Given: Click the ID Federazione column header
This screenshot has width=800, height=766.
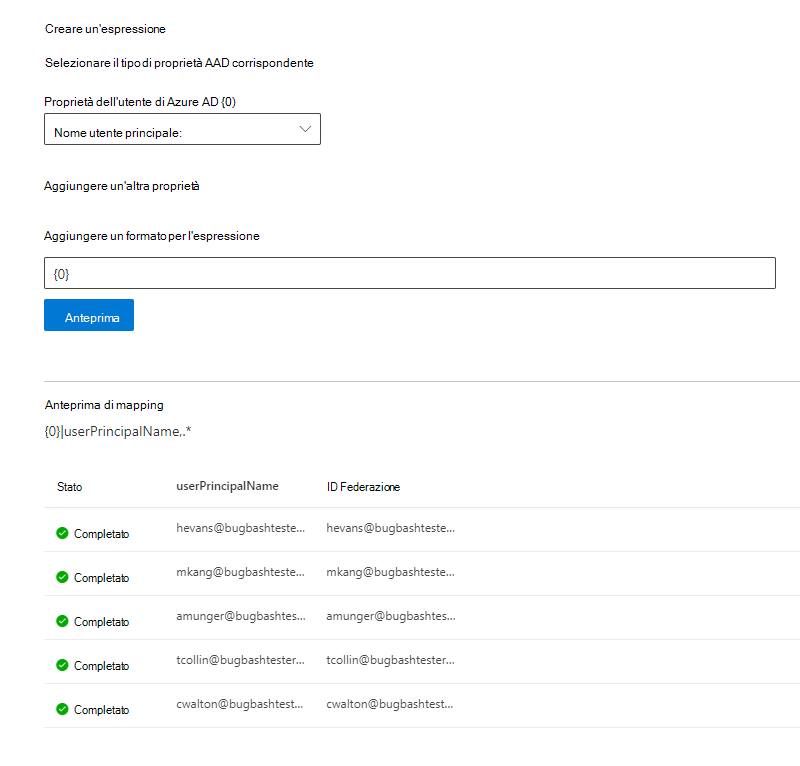Looking at the screenshot, I should pos(363,487).
